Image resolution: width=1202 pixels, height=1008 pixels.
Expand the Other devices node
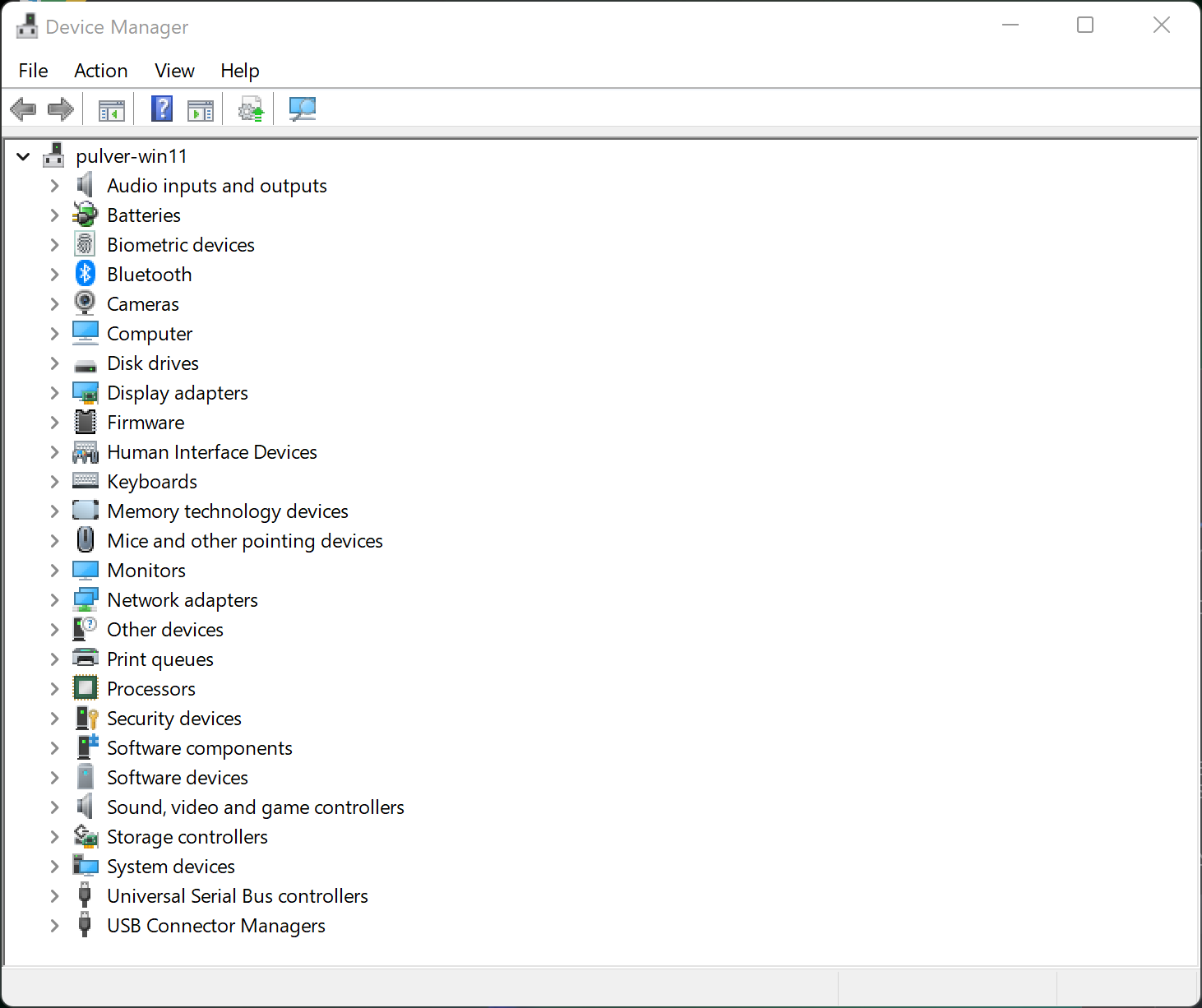point(54,629)
